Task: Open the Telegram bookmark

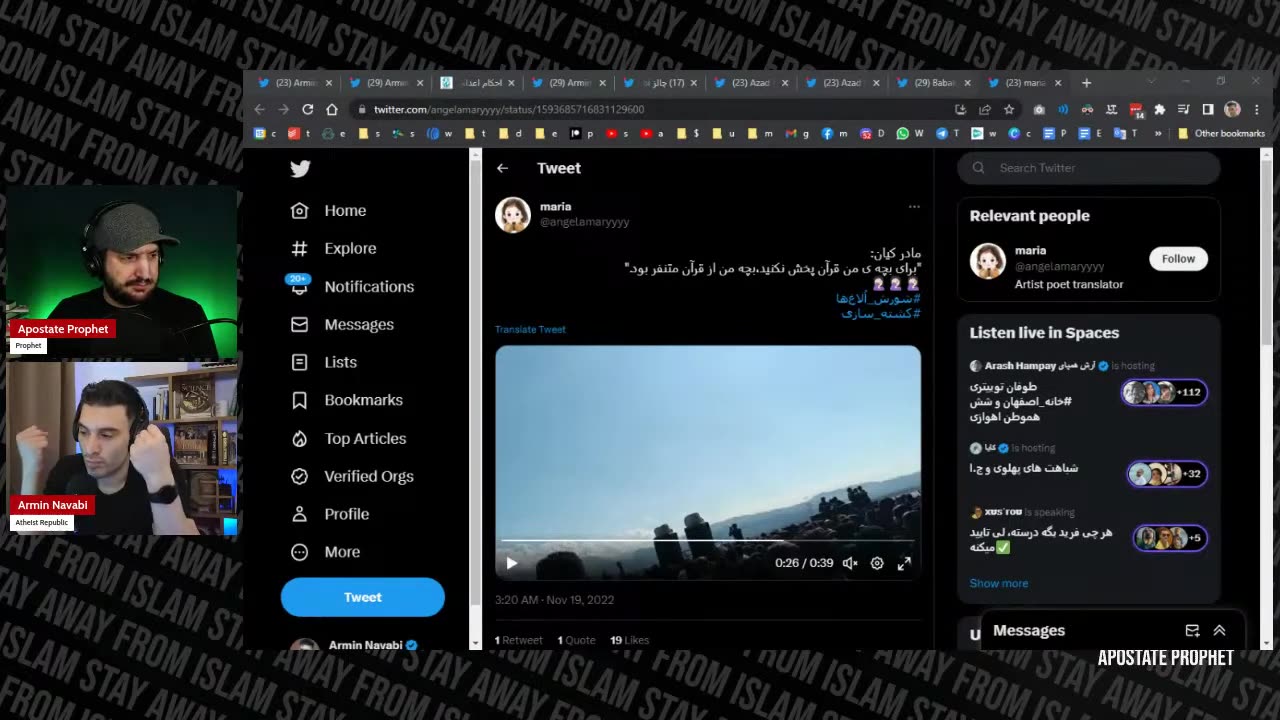Action: [947, 133]
